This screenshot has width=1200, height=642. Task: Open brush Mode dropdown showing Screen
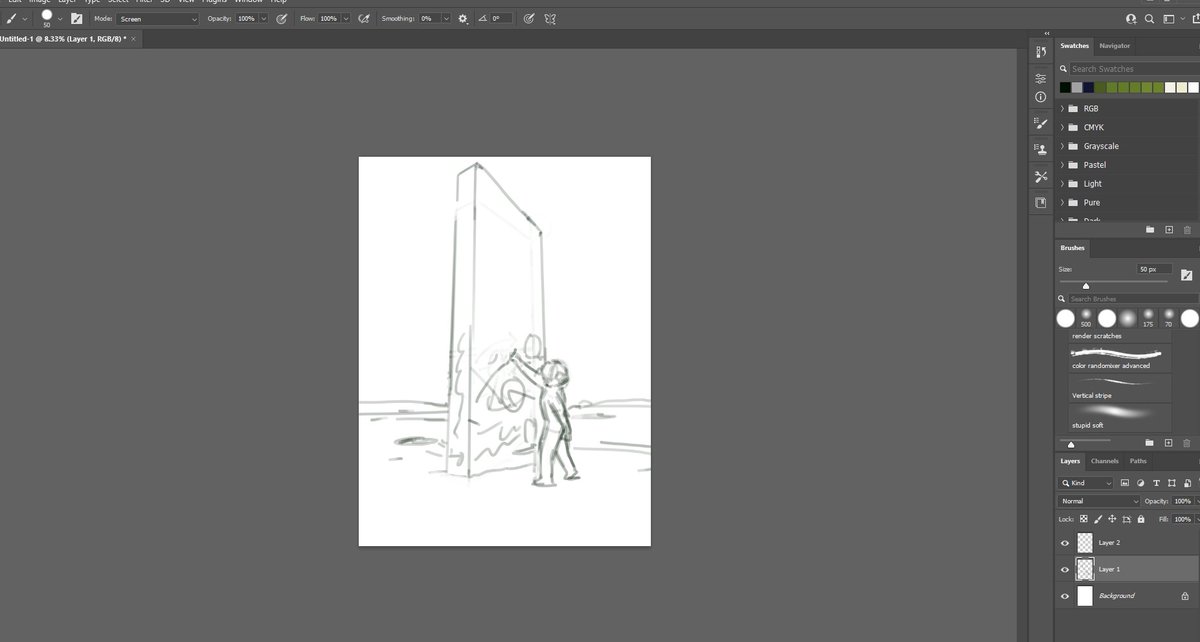tap(158, 18)
